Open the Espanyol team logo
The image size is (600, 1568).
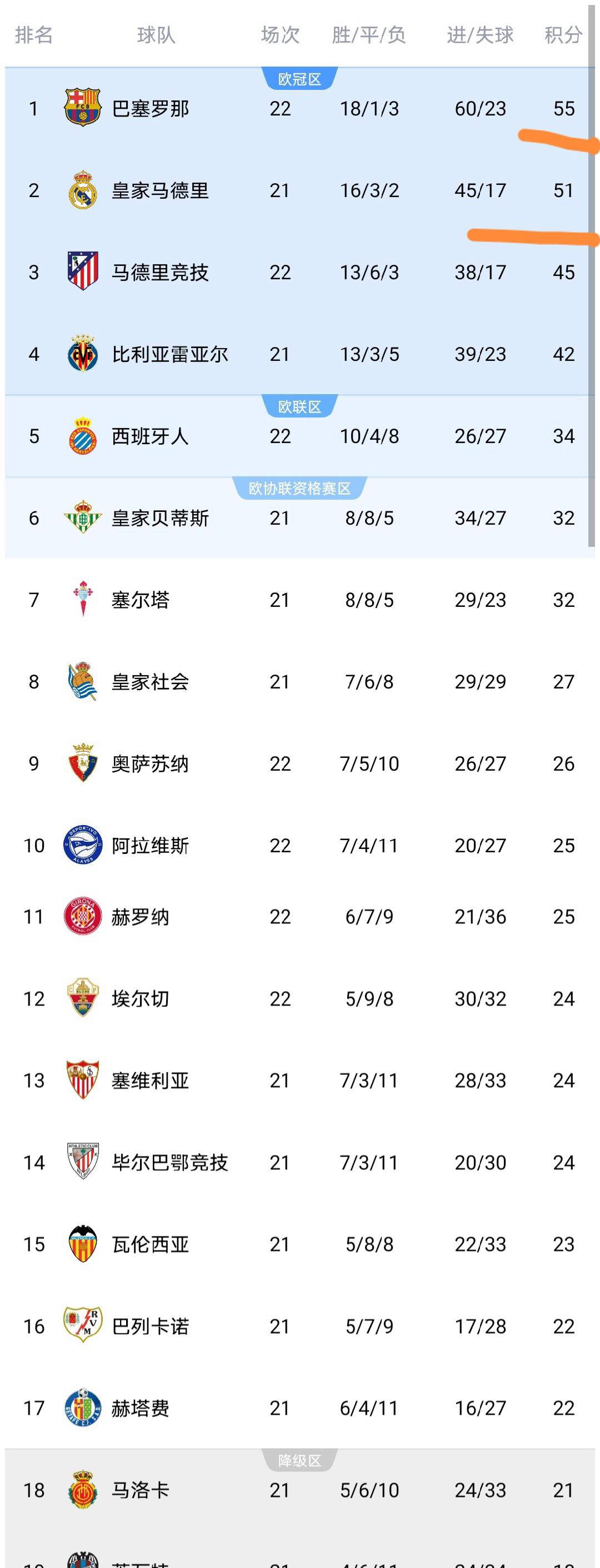click(x=82, y=436)
